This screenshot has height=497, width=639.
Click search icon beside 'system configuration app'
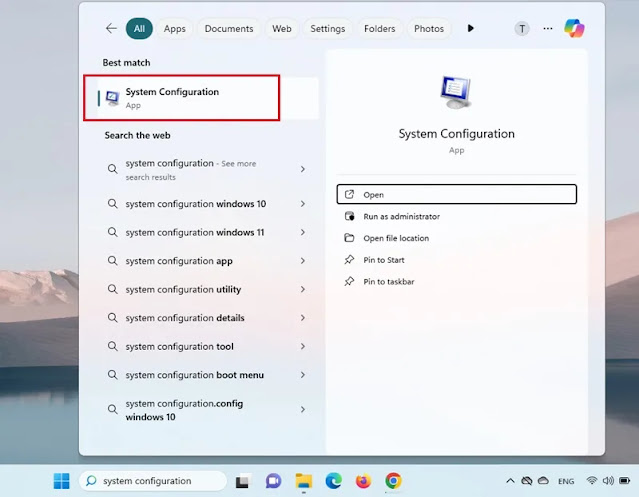[112, 261]
